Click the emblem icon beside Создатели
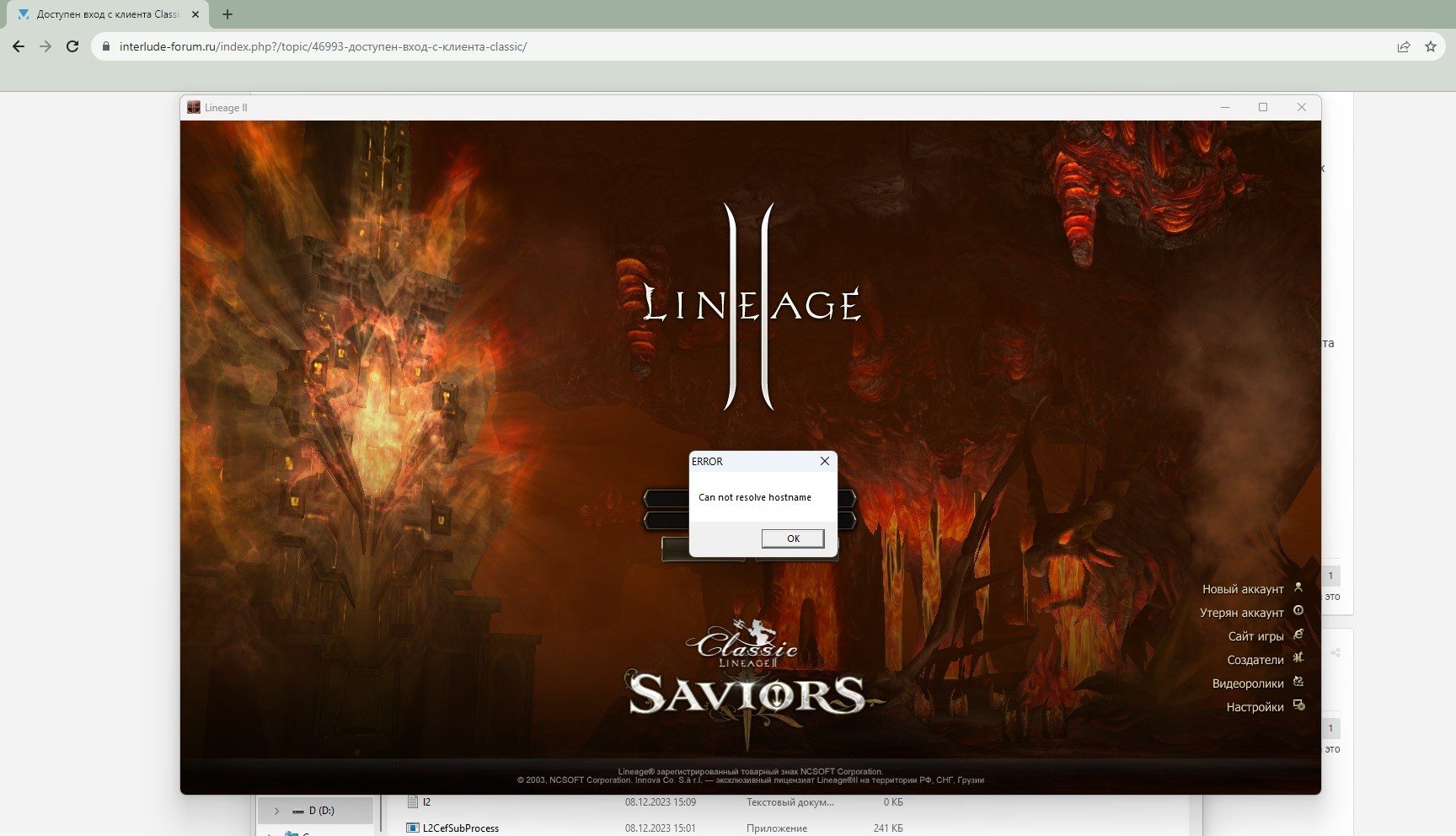The width and height of the screenshot is (1456, 836). click(x=1298, y=658)
